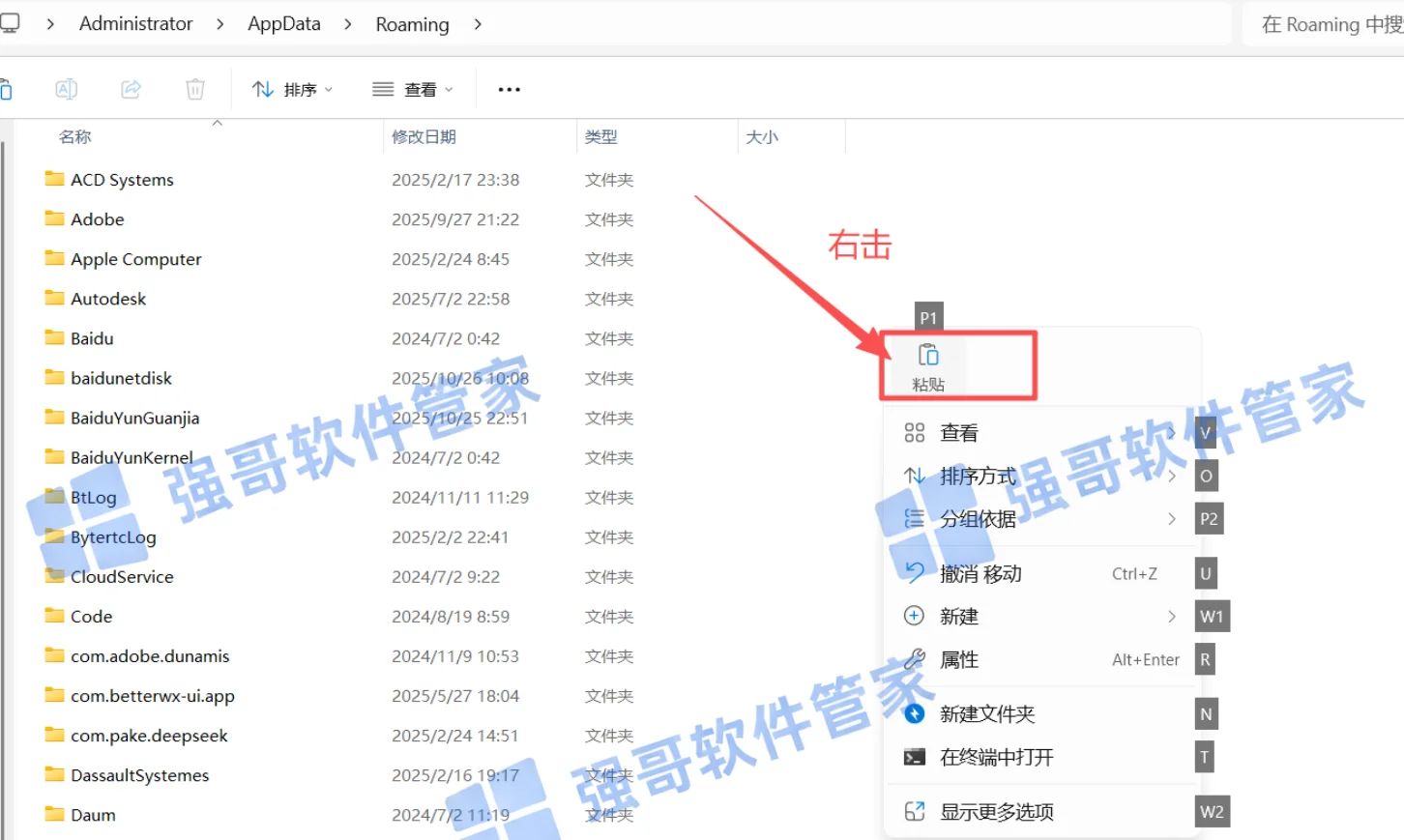Image resolution: width=1404 pixels, height=840 pixels.
Task: Select the Autodesk folder name
Action: click(108, 299)
